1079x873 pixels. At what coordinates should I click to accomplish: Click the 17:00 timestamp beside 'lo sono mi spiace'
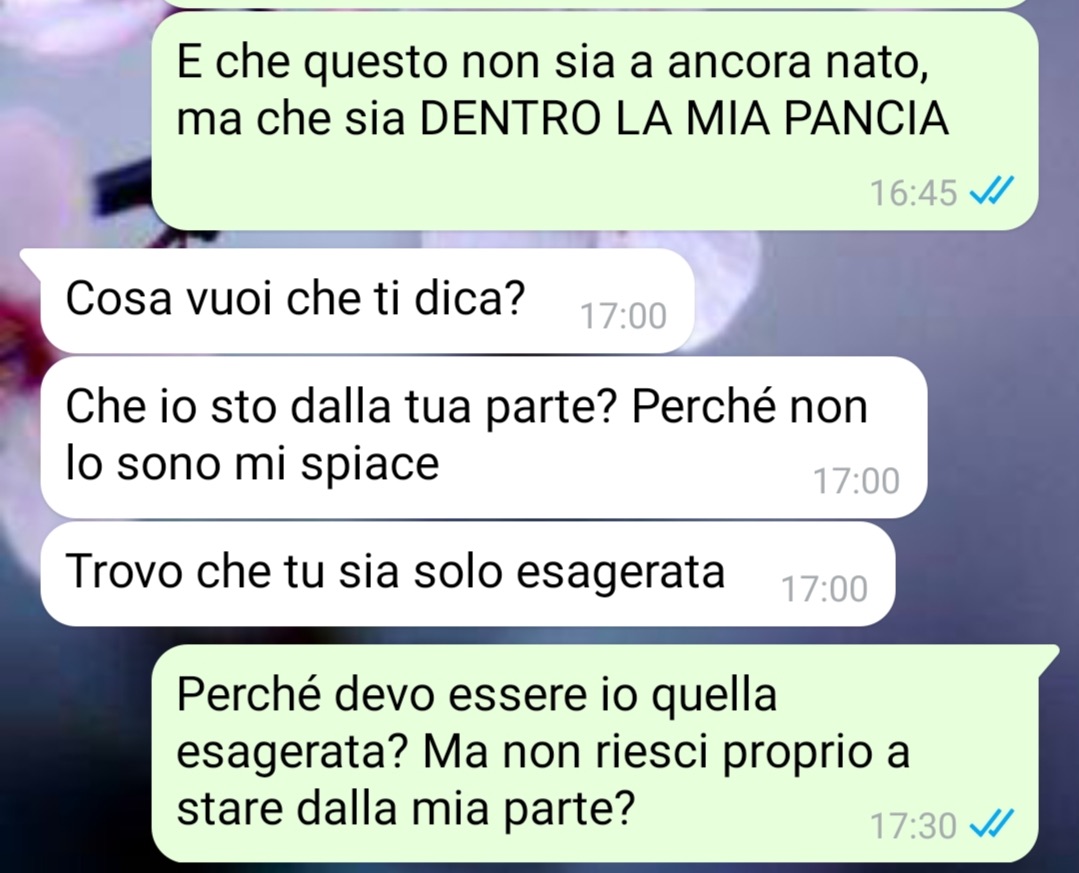coord(857,481)
